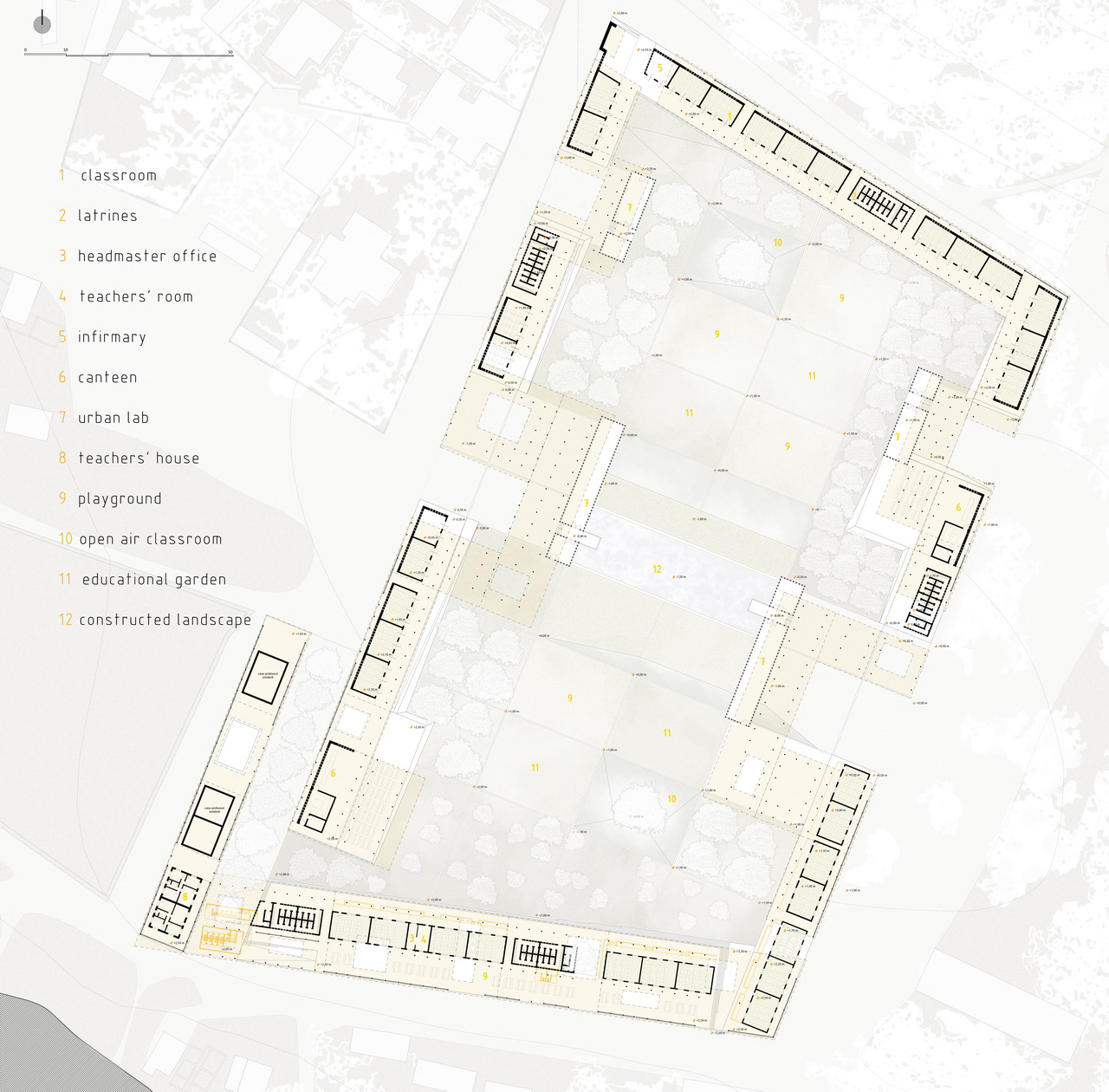Click the 'teachers' room' legend label
Viewport: 1109px width, 1092px height.
tap(136, 296)
